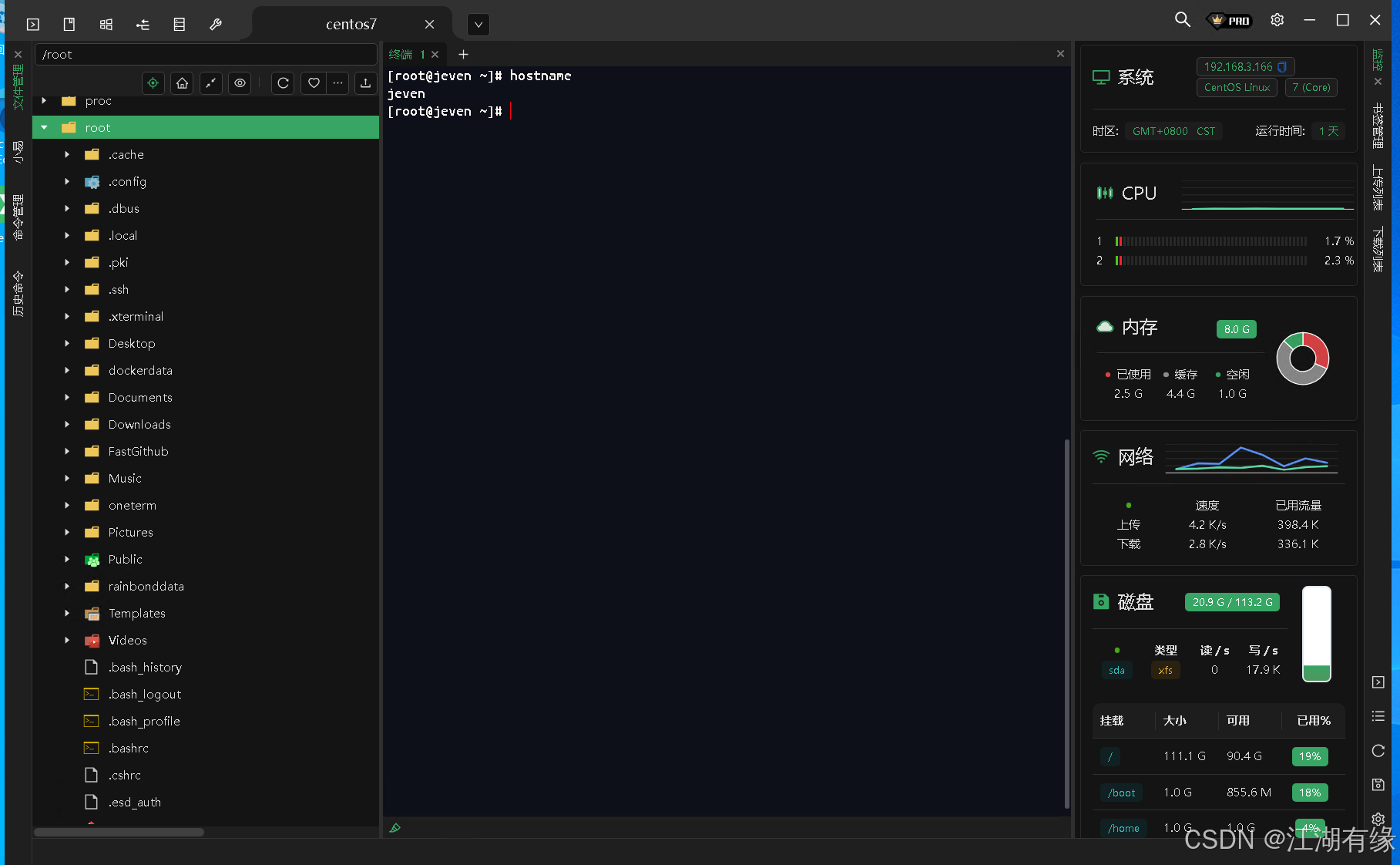Click the /root path input field

[205, 55]
